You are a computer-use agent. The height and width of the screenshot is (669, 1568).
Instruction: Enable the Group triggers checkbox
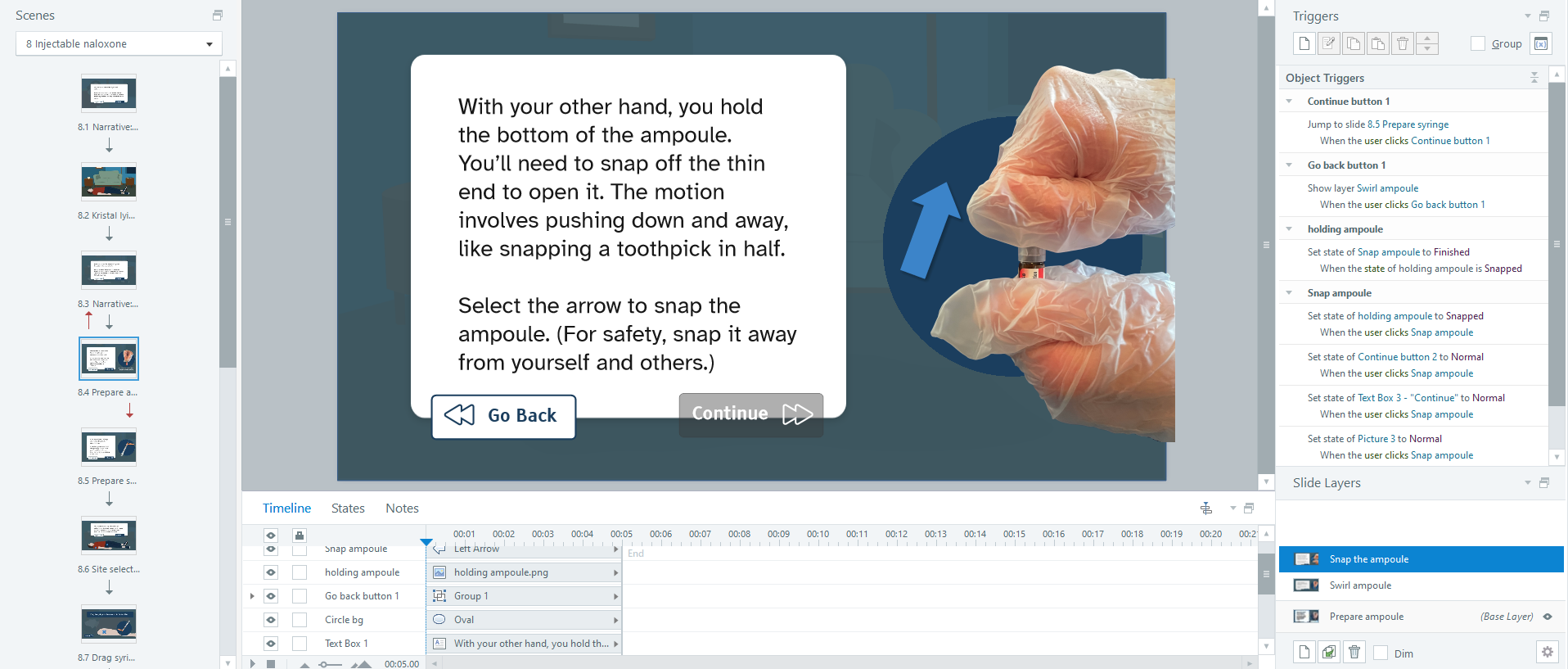[x=1477, y=43]
